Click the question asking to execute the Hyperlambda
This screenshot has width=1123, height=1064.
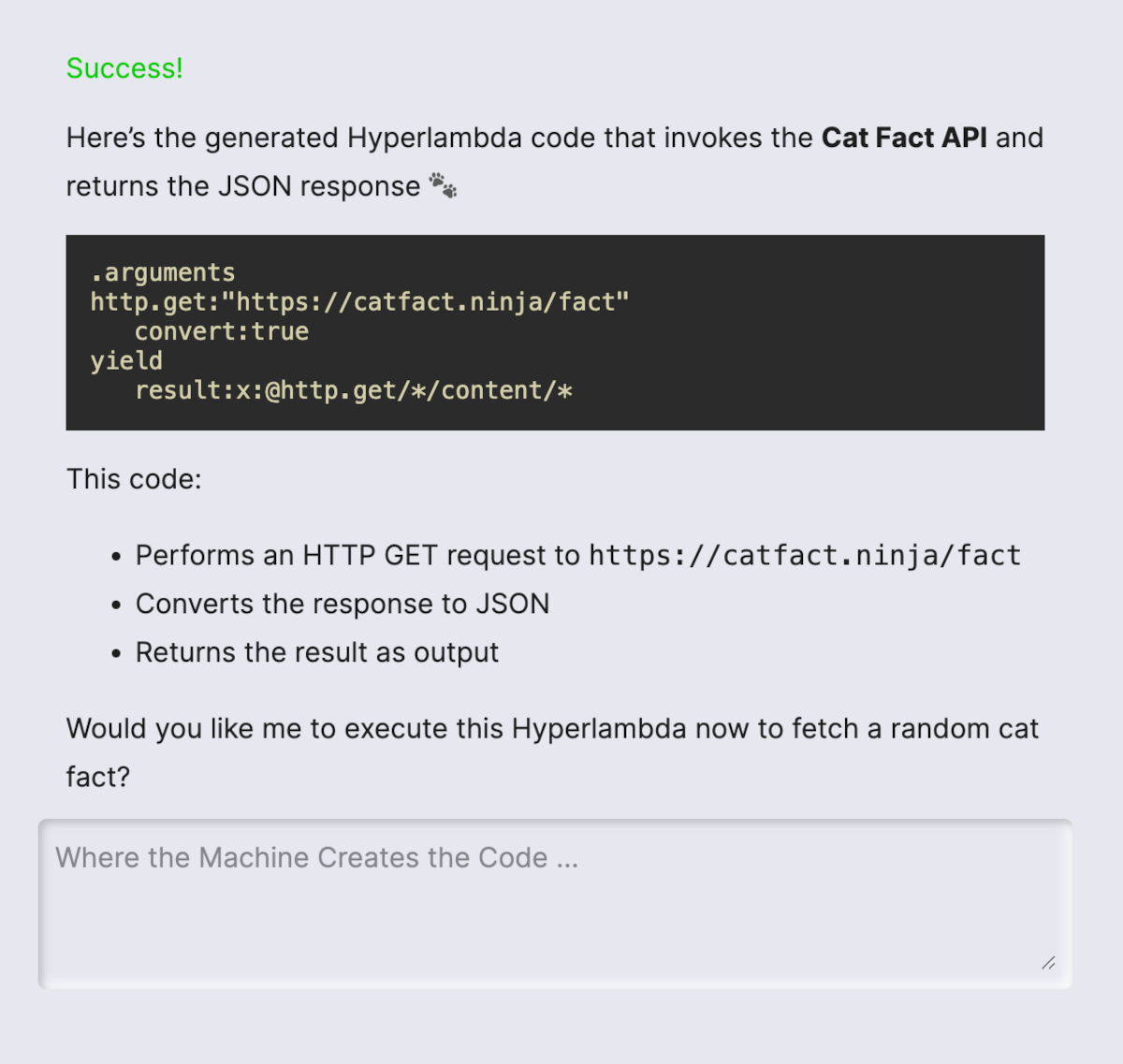pos(552,751)
